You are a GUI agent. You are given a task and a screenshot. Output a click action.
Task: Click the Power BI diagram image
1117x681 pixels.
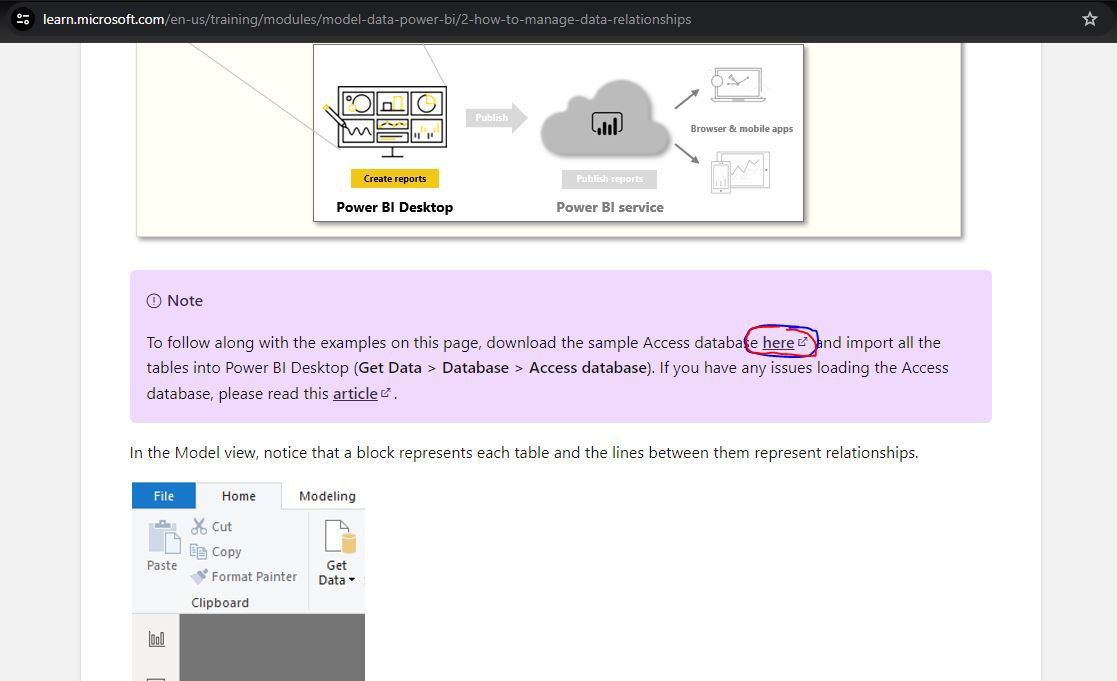coord(558,133)
